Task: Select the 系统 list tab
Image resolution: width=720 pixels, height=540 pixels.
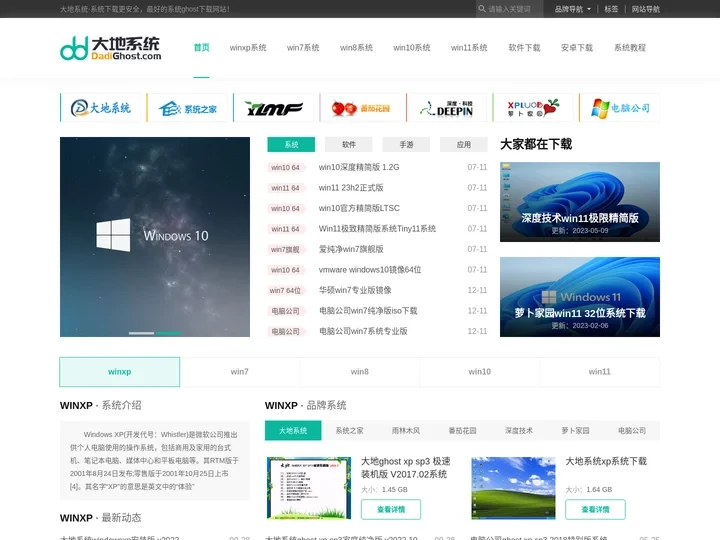Action: 291,145
